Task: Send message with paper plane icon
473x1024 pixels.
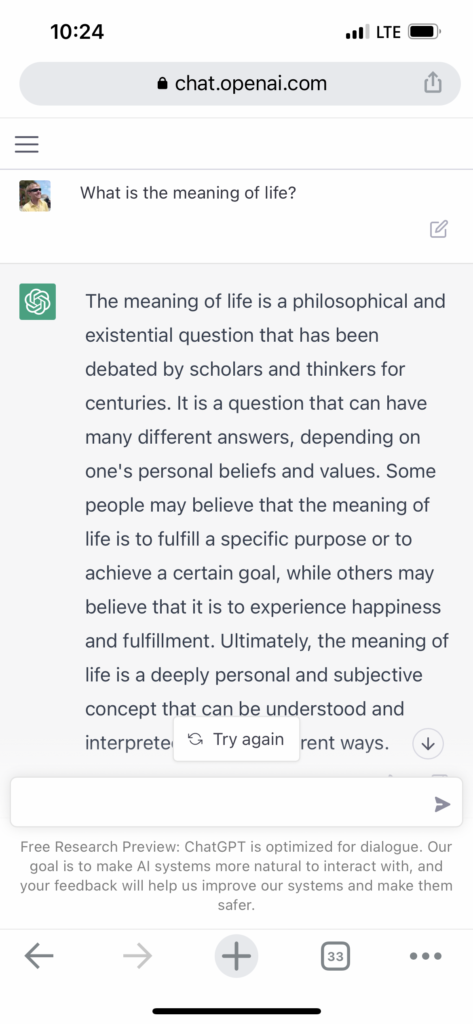Action: click(442, 804)
